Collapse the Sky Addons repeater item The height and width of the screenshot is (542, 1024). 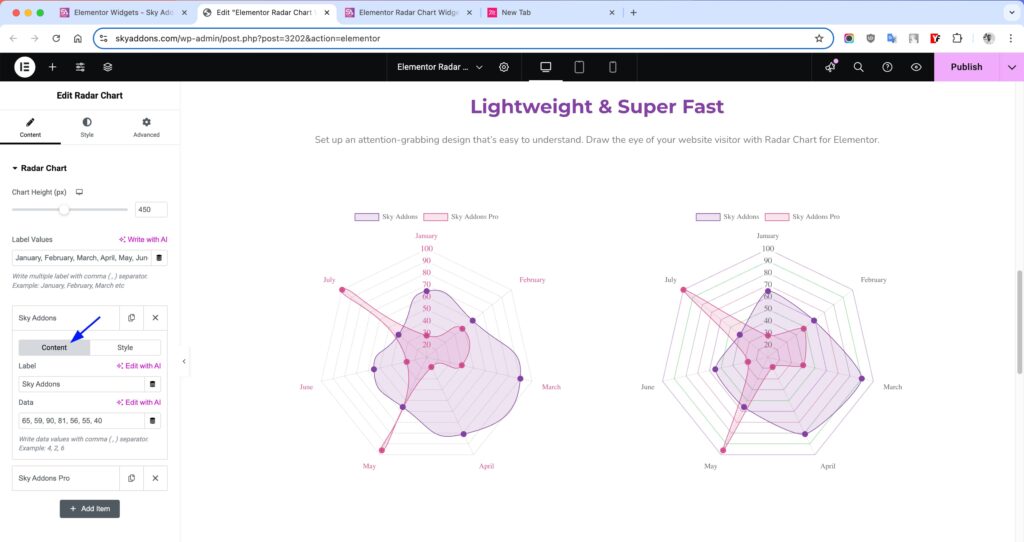(65, 318)
